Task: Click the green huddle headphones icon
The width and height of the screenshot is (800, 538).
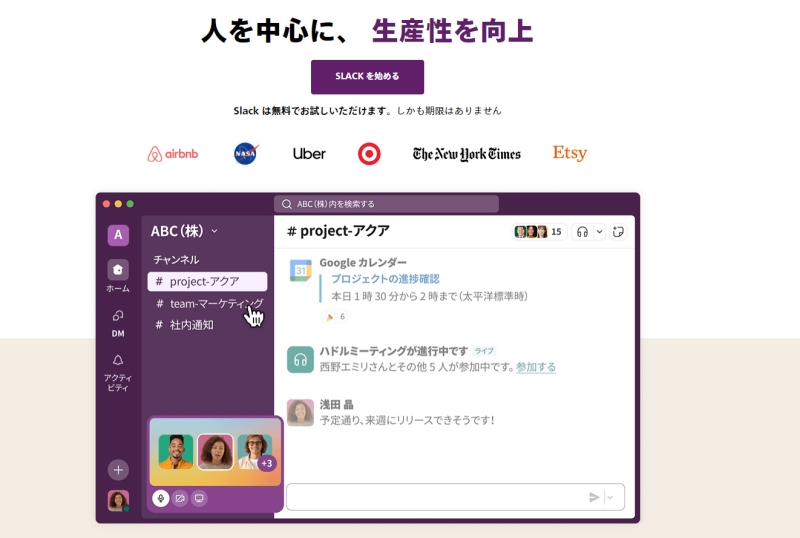Action: [300, 360]
